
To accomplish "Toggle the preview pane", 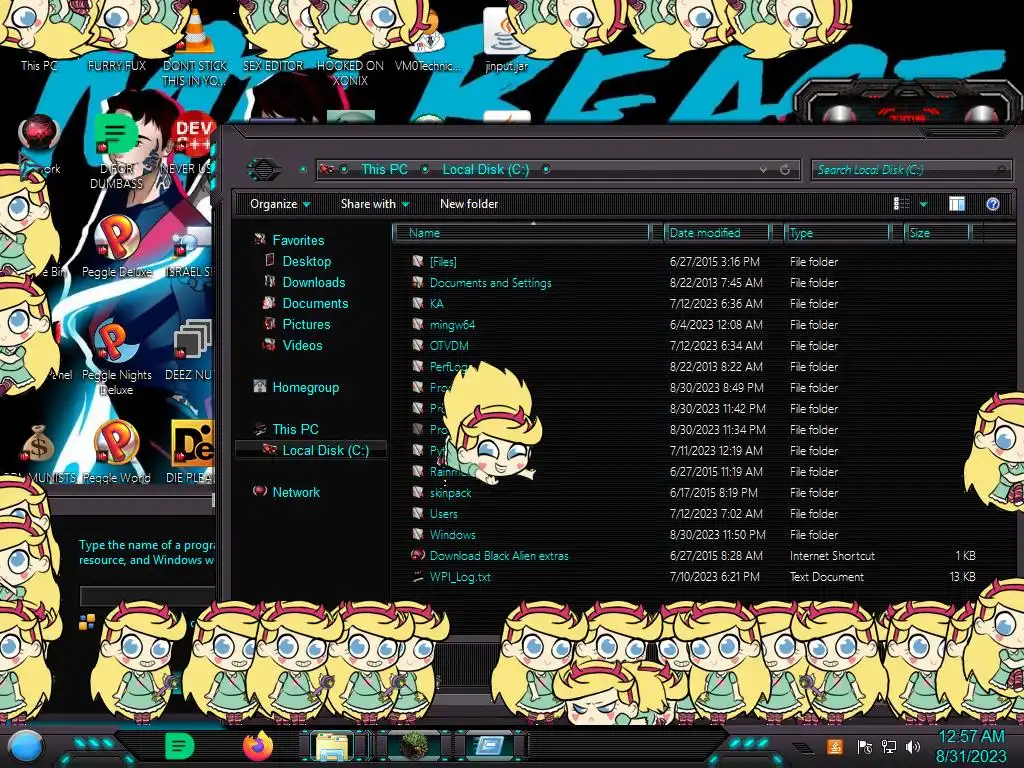I will (957, 204).
